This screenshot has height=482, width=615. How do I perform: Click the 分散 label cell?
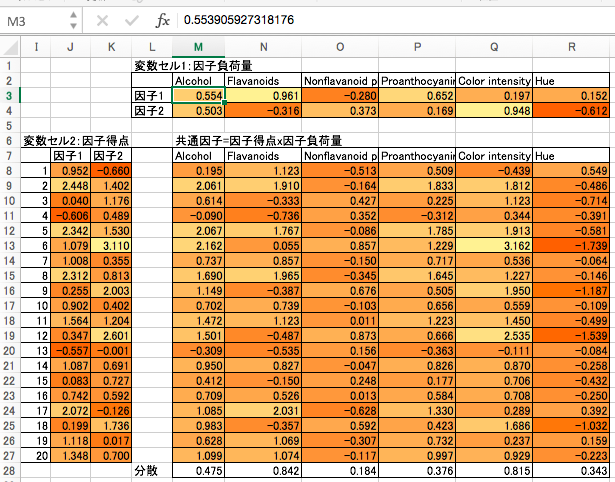[x=152, y=471]
